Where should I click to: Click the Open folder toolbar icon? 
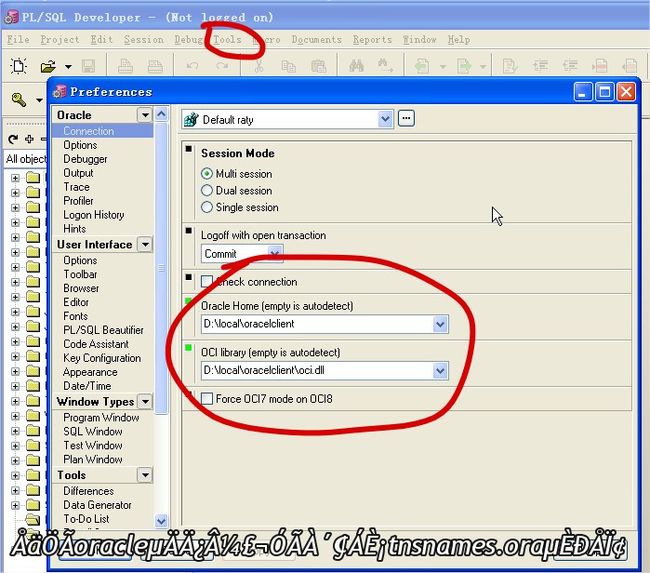pyautogui.click(x=48, y=66)
